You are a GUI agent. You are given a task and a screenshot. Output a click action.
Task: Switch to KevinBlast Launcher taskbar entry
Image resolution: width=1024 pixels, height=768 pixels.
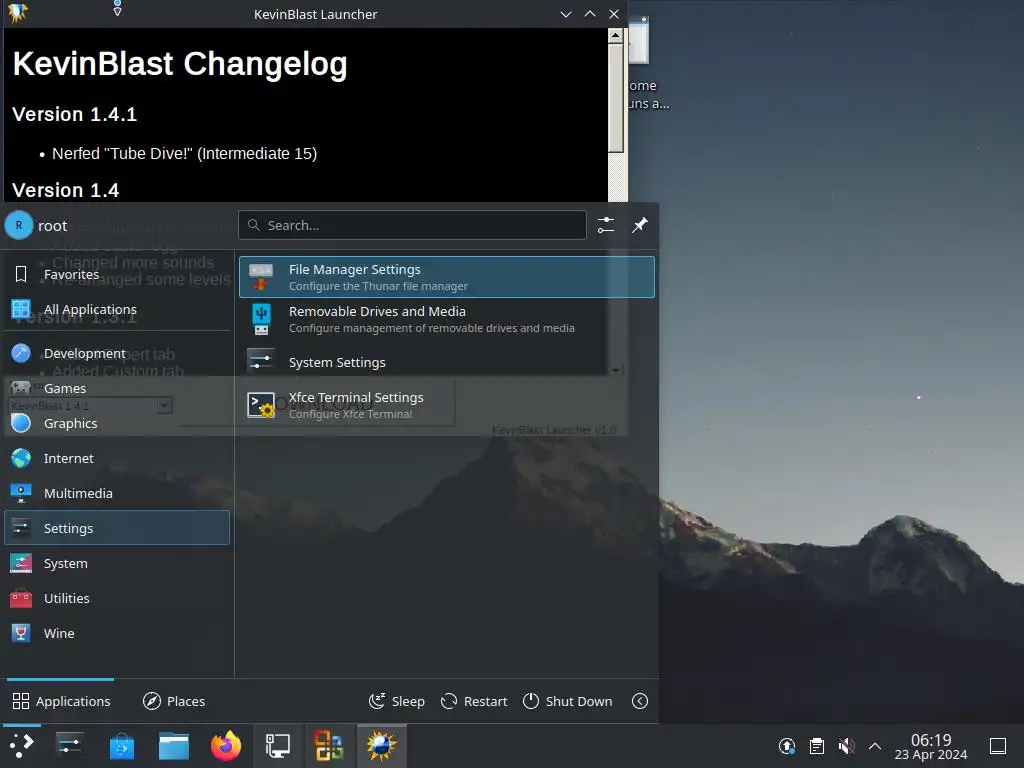(x=381, y=746)
